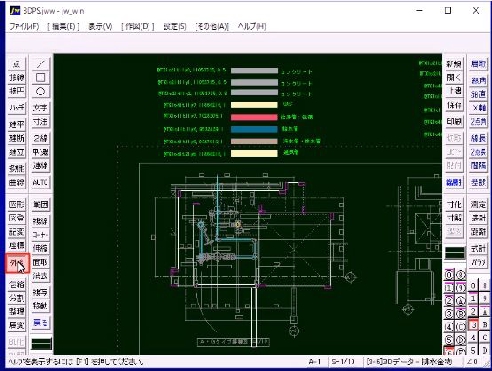The image size is (492, 371).
Task: Open the ファイル(F) menu
Action: point(24,27)
